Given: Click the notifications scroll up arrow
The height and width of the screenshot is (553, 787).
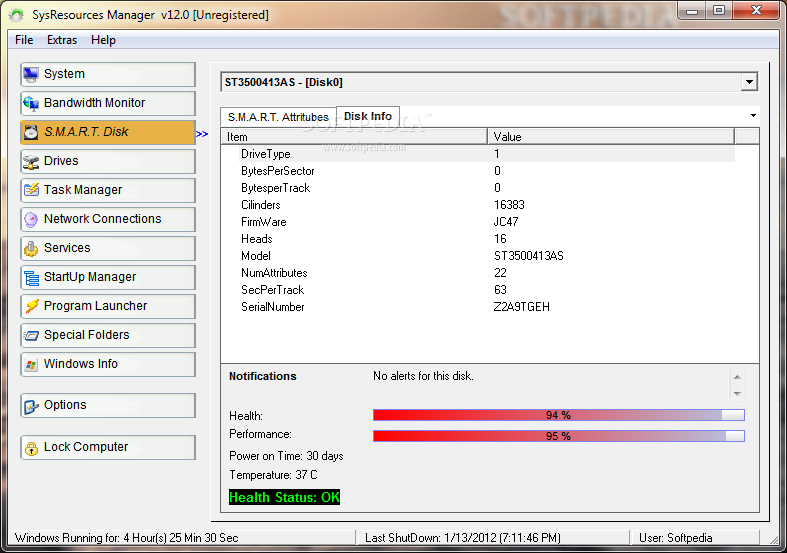Looking at the screenshot, I should [737, 377].
